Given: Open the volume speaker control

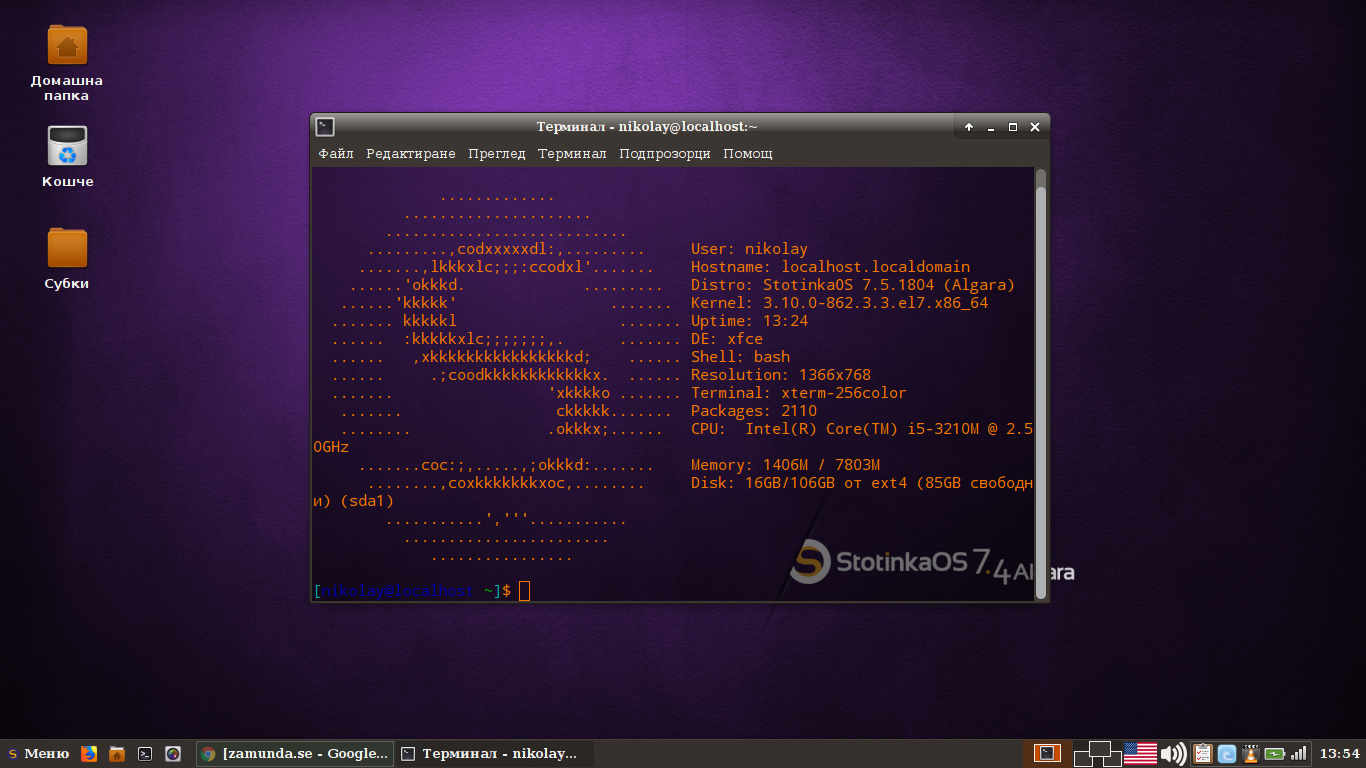Looking at the screenshot, I should point(1173,754).
